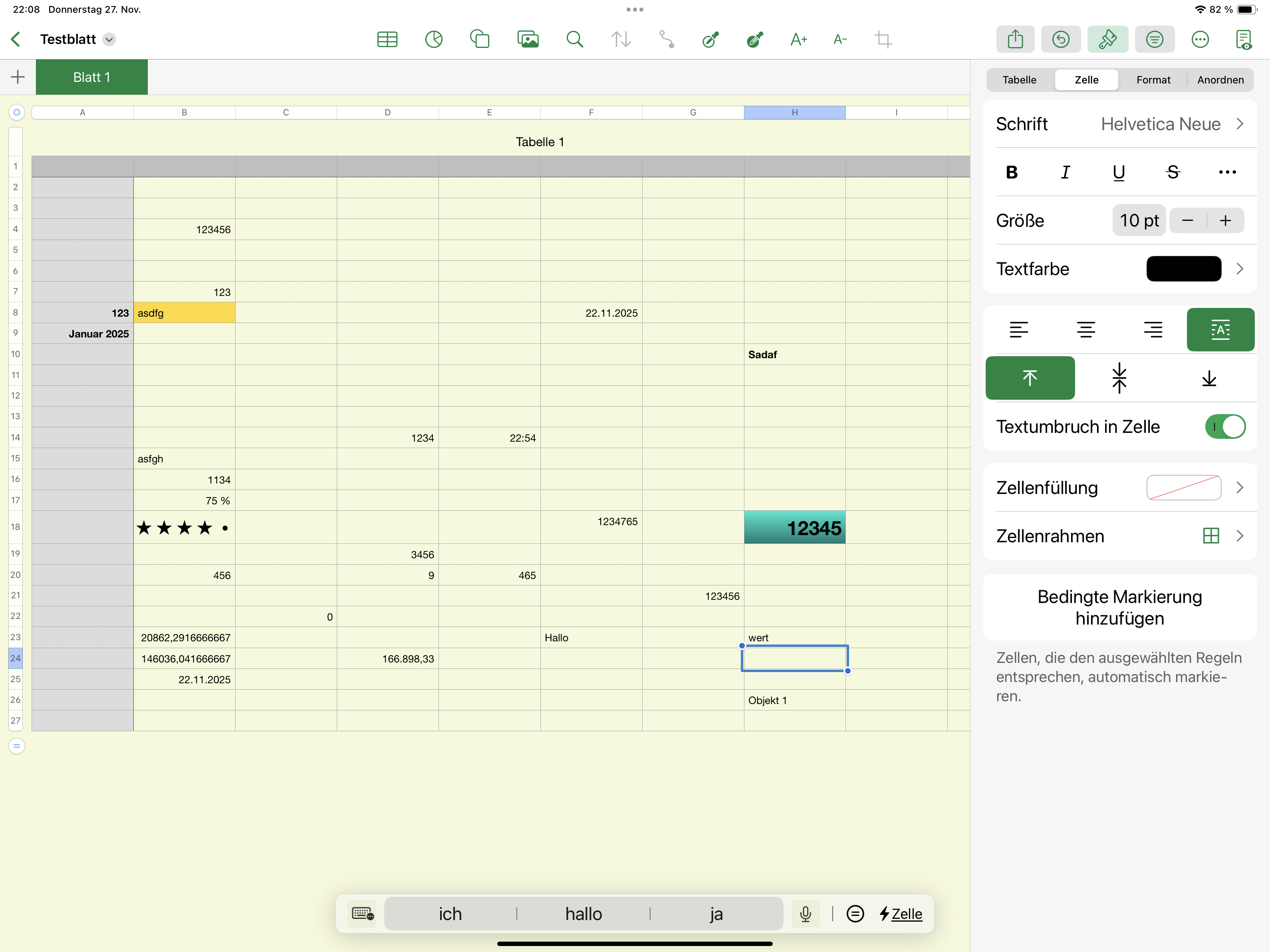Toggle Textumbruch in Zelle switch
The height and width of the screenshot is (952, 1270).
coord(1224,426)
